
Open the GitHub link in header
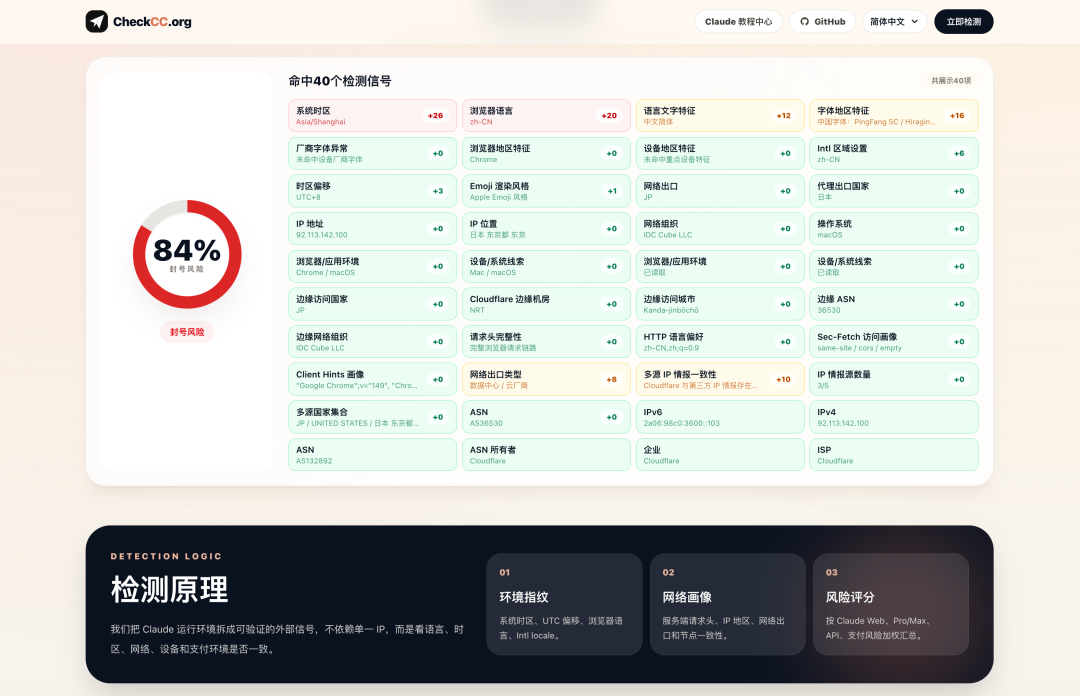pyautogui.click(x=822, y=21)
